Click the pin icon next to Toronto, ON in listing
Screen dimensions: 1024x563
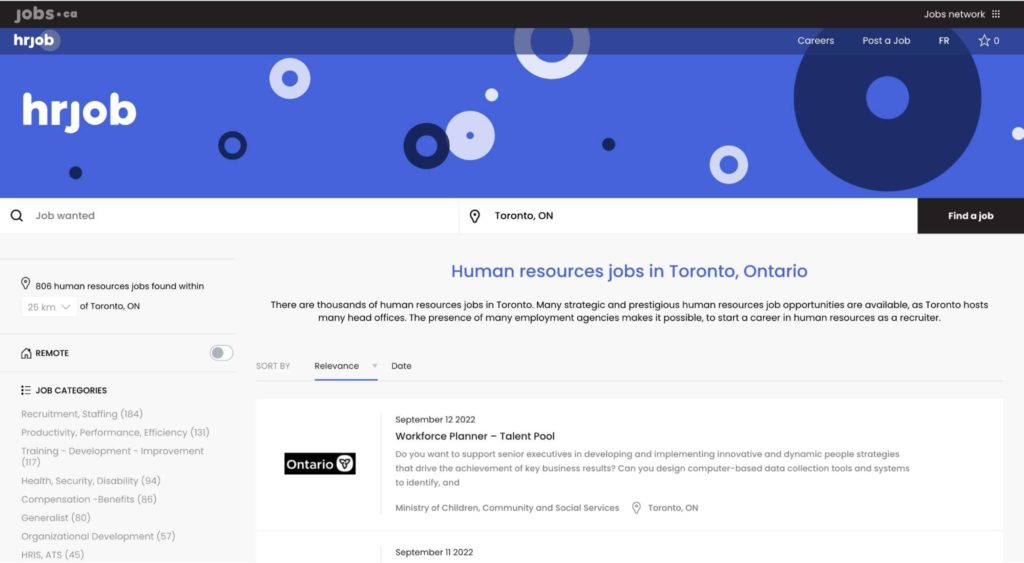click(x=637, y=507)
